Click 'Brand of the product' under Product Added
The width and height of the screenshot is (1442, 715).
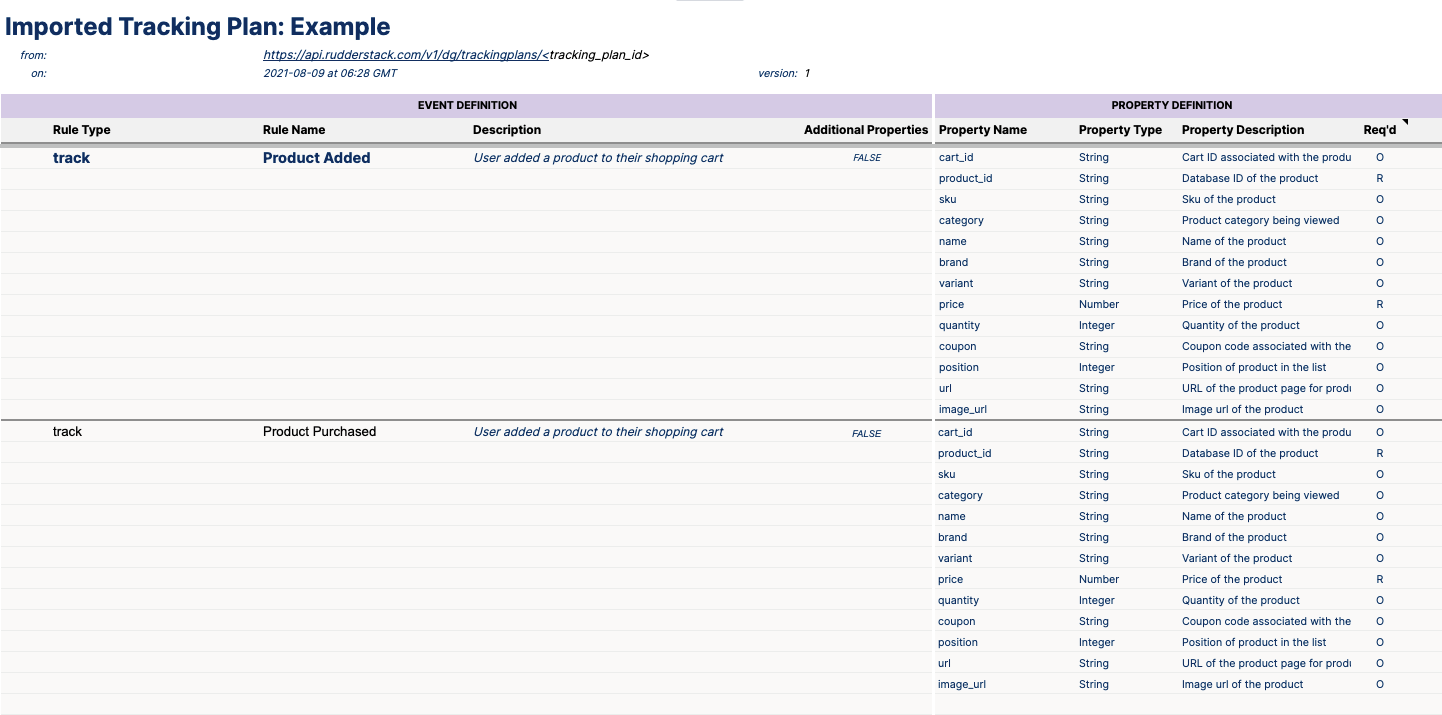[x=1234, y=262]
